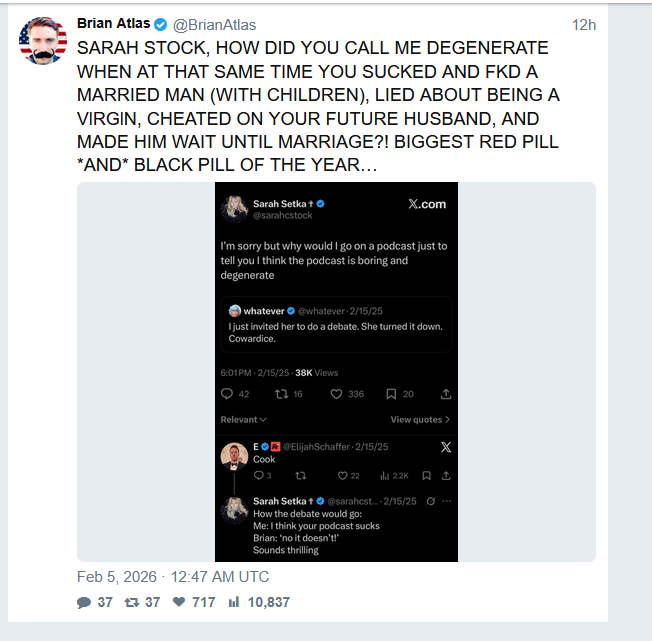The image size is (652, 641).
Task: Open Brian Atlas's profile avatar
Action: [43, 41]
